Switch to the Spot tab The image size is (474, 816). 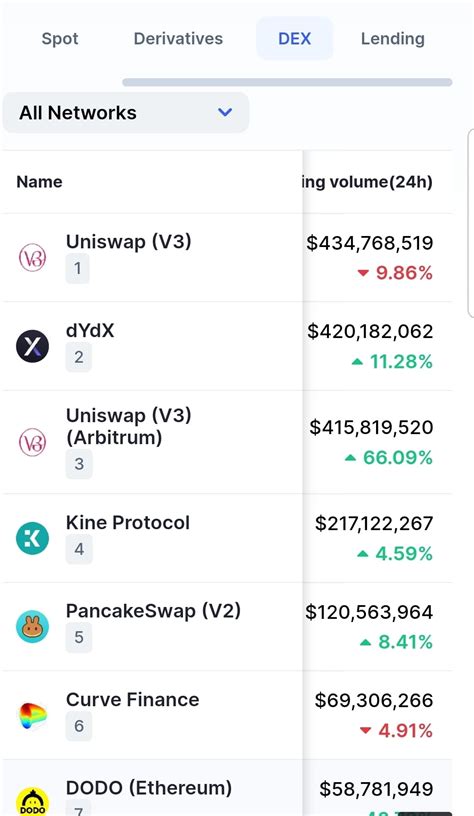click(60, 39)
